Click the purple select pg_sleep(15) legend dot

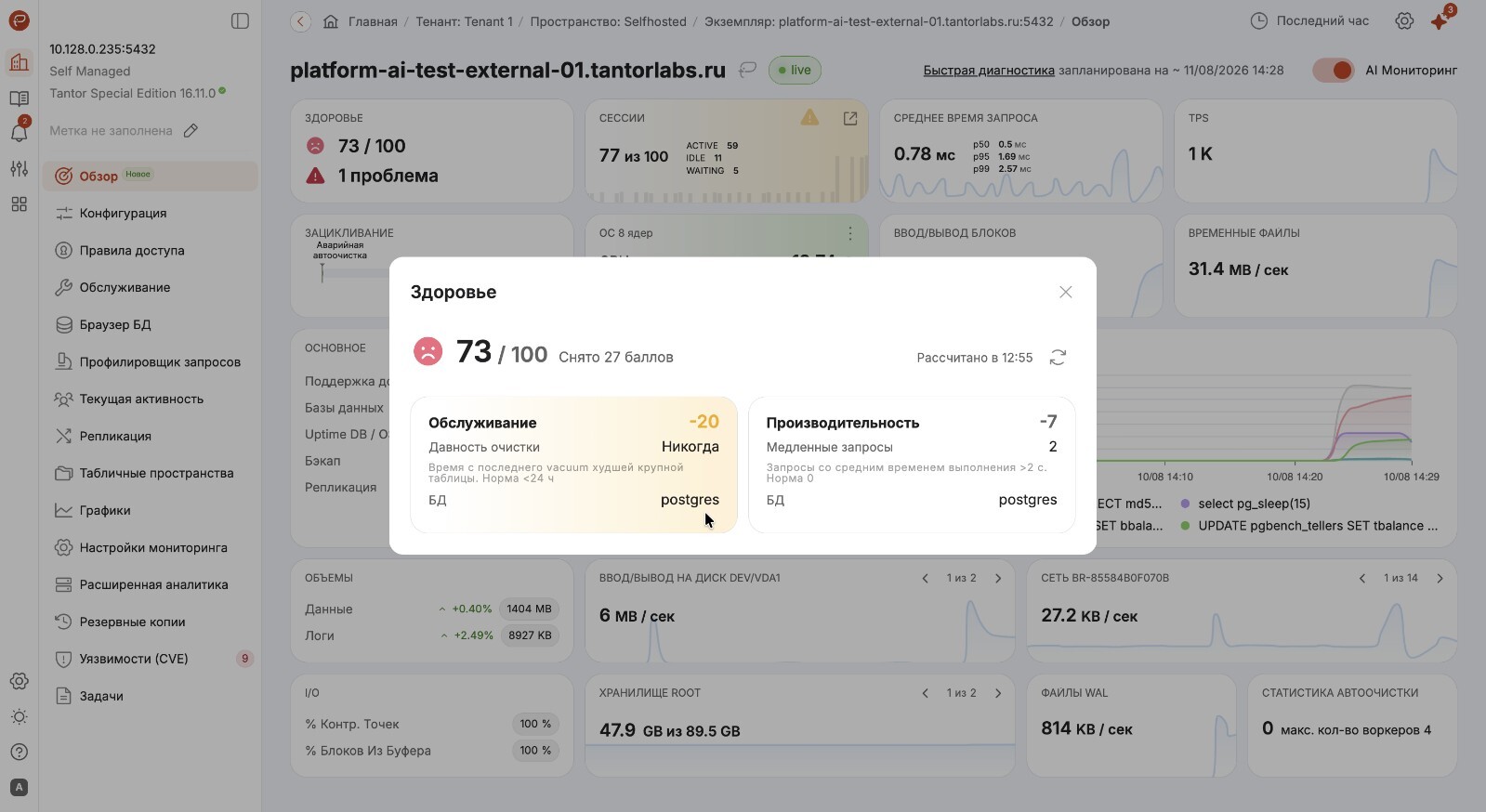coord(1185,504)
